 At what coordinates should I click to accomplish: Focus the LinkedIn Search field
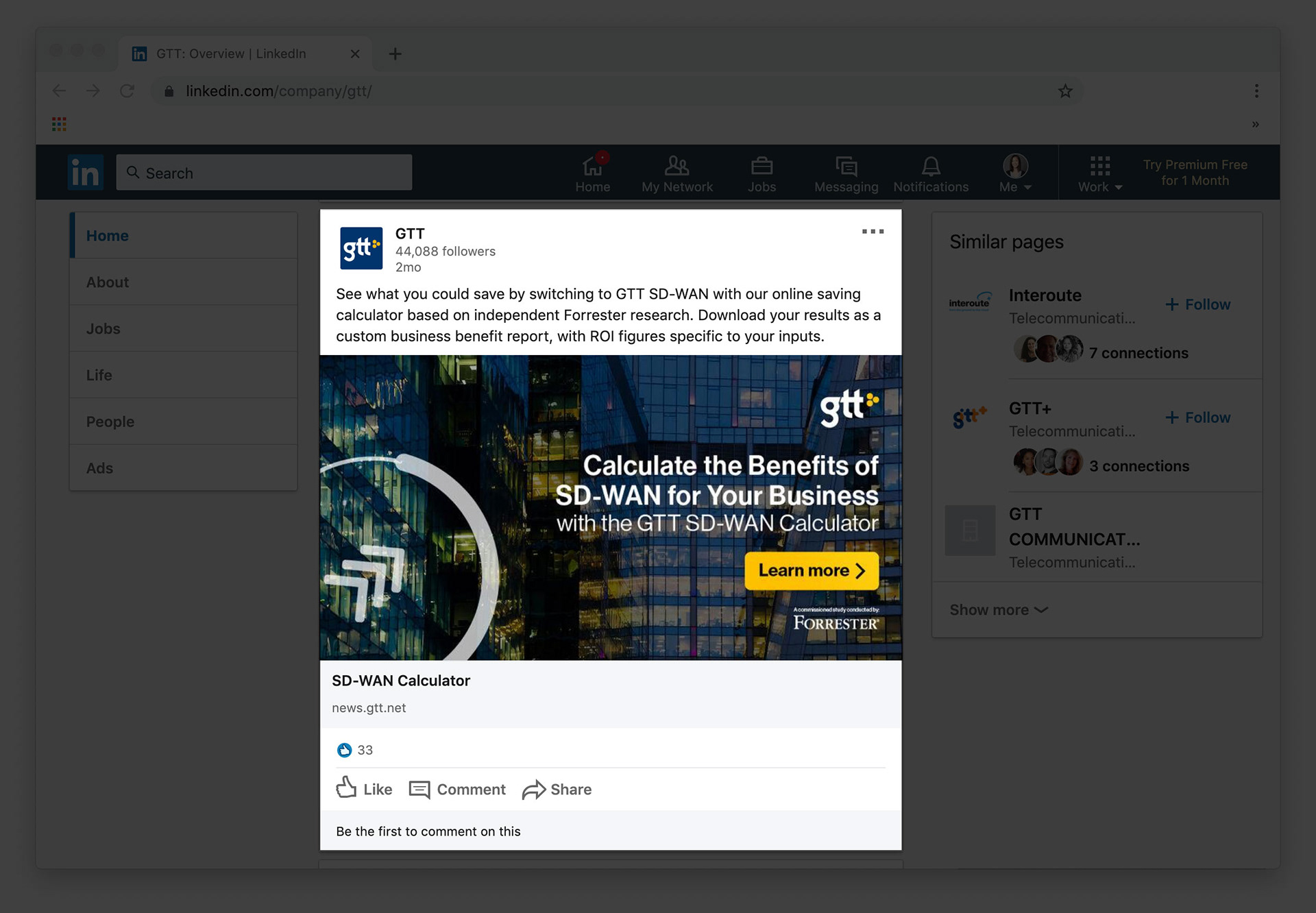tap(264, 173)
